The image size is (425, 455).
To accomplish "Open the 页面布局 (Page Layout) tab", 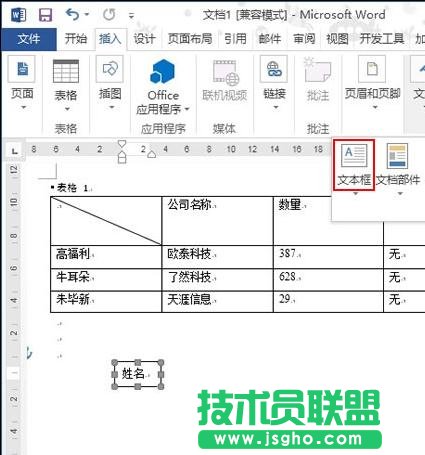I will coord(190,39).
